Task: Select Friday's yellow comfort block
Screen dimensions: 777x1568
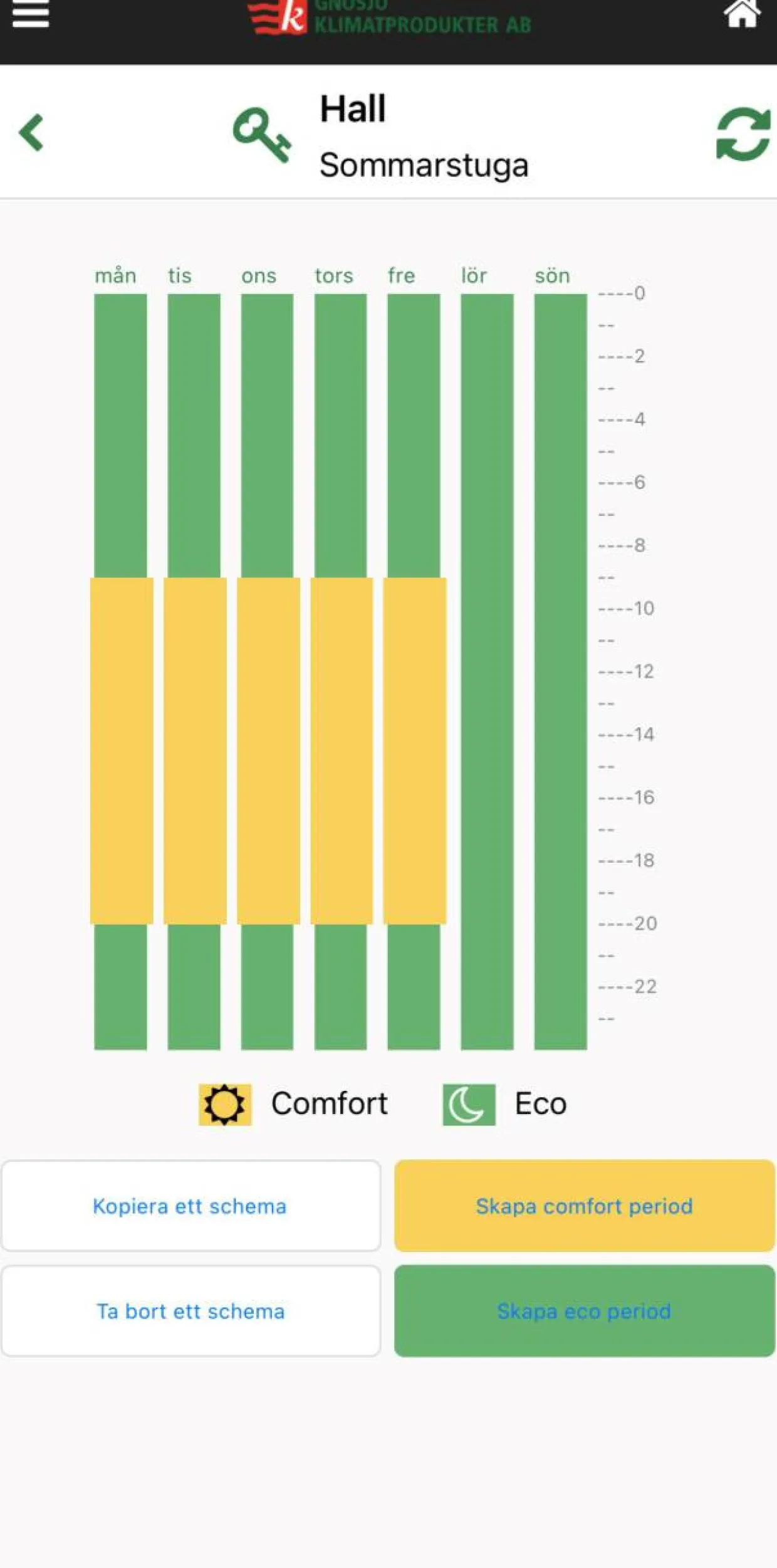Action: 415,750
